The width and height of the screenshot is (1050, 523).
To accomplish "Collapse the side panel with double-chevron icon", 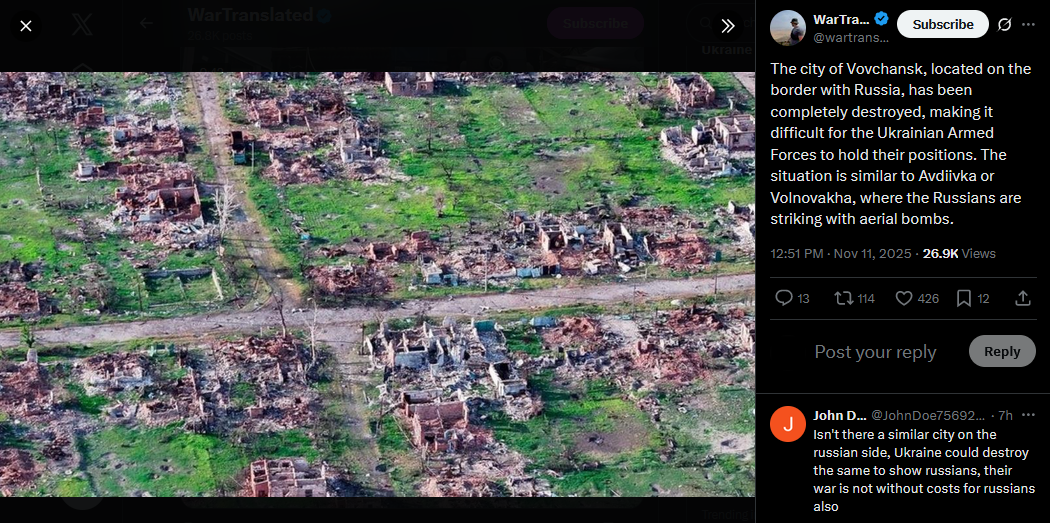I will pyautogui.click(x=728, y=26).
